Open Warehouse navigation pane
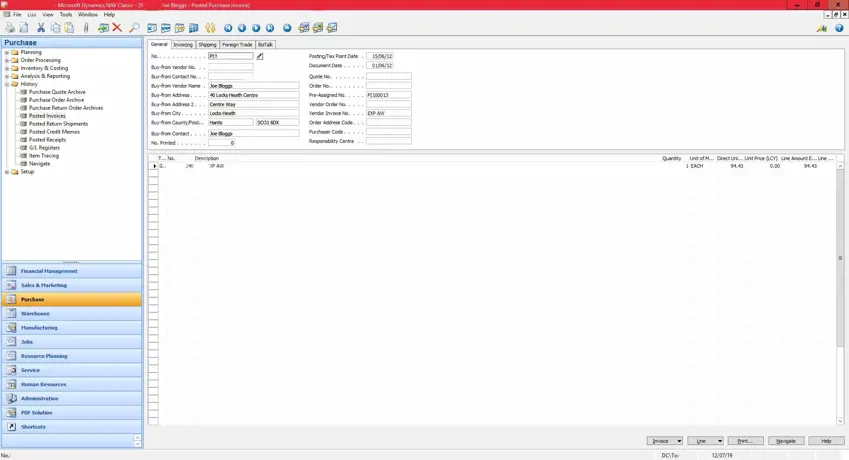 click(x=71, y=313)
